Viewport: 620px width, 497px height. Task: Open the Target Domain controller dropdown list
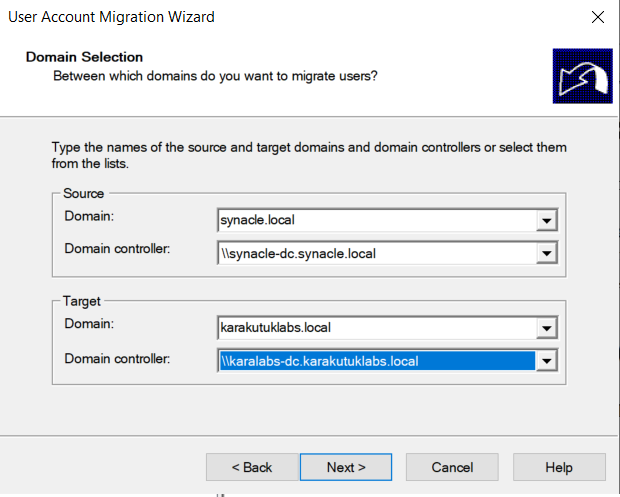coord(547,361)
